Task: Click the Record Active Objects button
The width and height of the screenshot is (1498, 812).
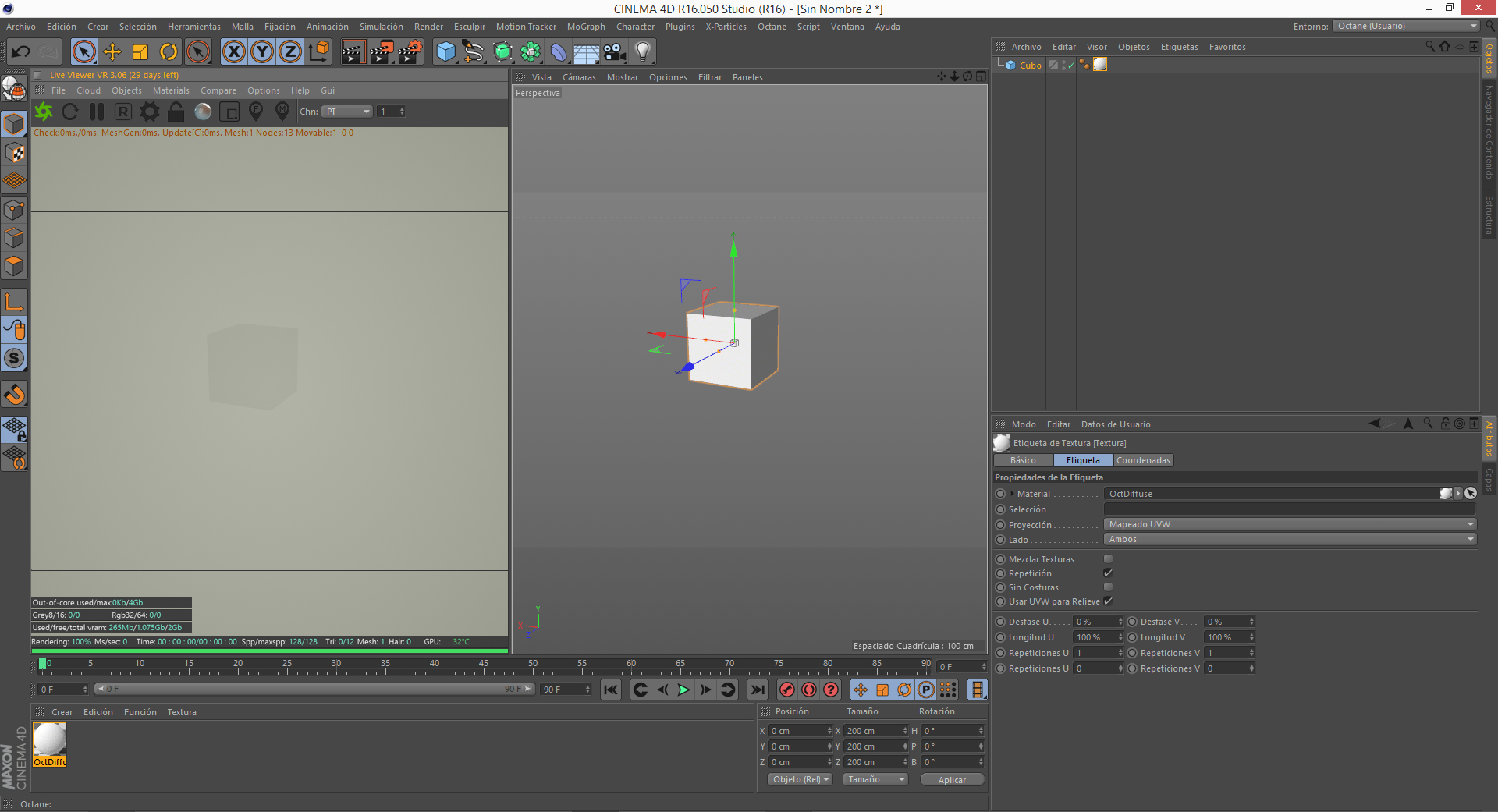Action: [x=787, y=690]
